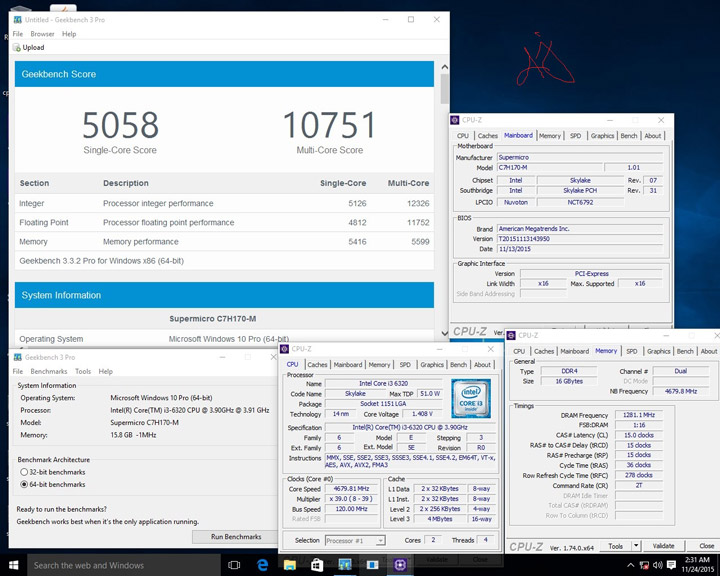Click the Geekbench results scrollbar thumb

point(444,89)
